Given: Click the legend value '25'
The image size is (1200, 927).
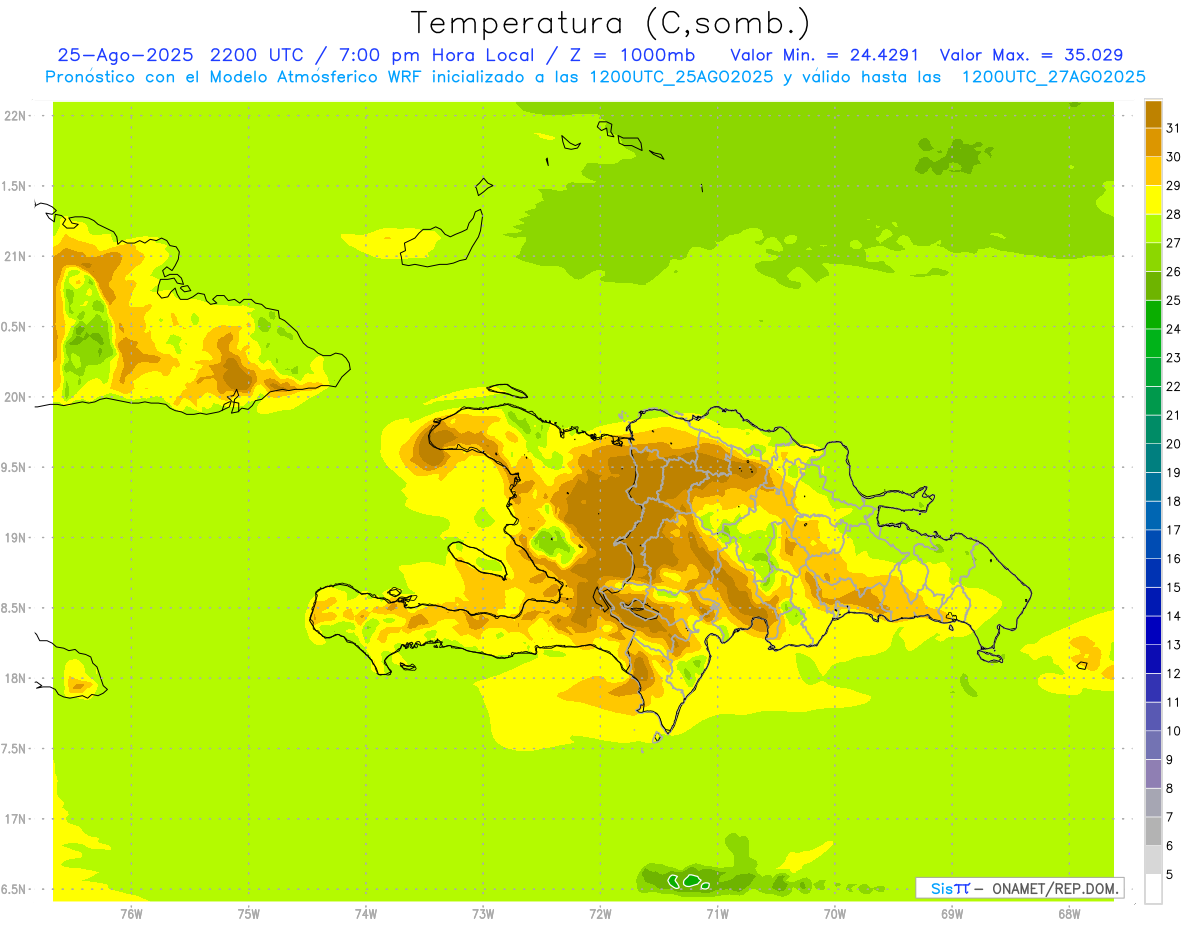Looking at the screenshot, I should click(x=1174, y=300).
